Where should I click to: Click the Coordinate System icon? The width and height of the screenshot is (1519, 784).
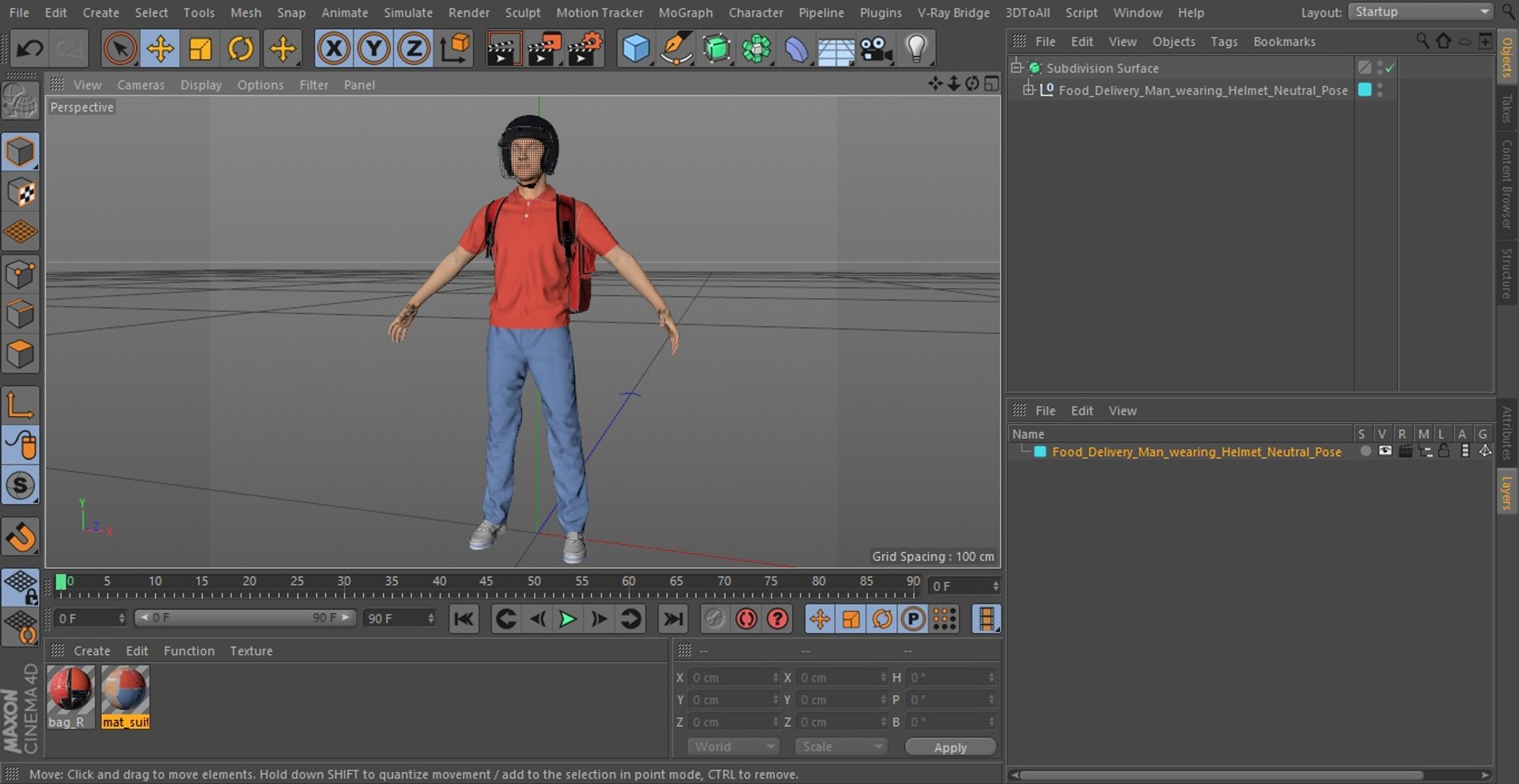point(455,49)
